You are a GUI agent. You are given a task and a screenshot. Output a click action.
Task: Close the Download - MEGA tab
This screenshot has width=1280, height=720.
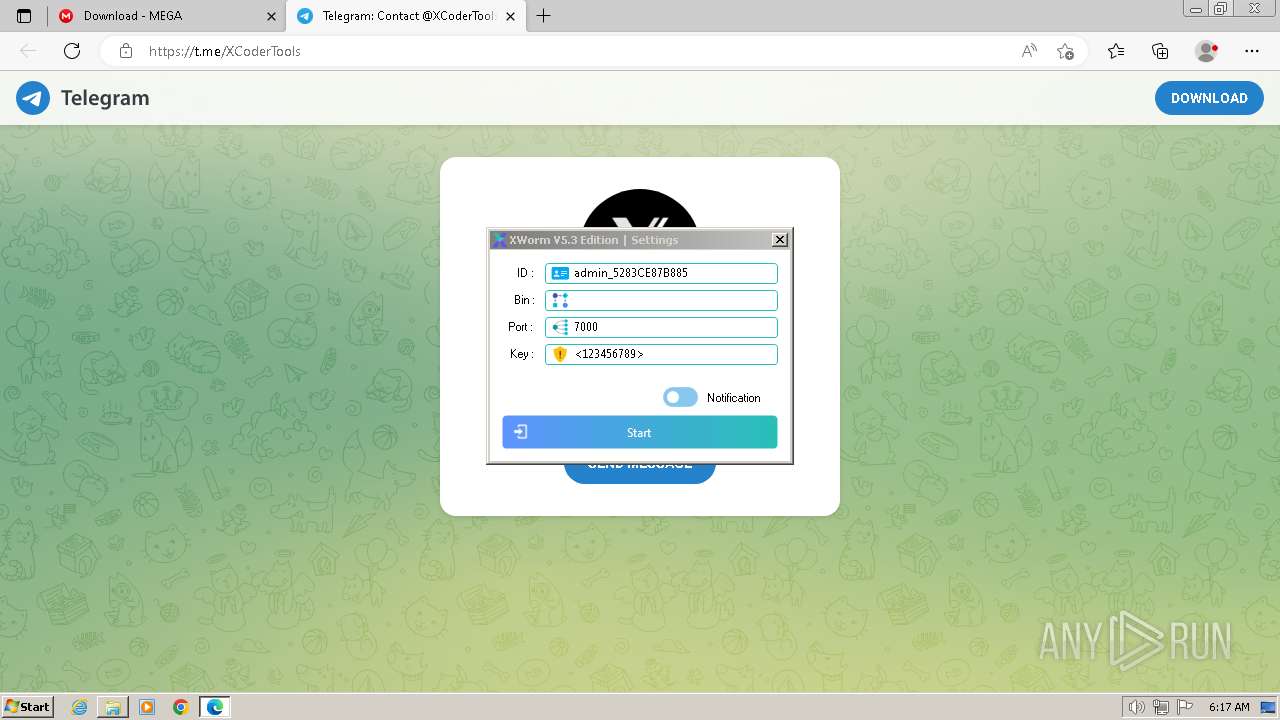coord(271,16)
